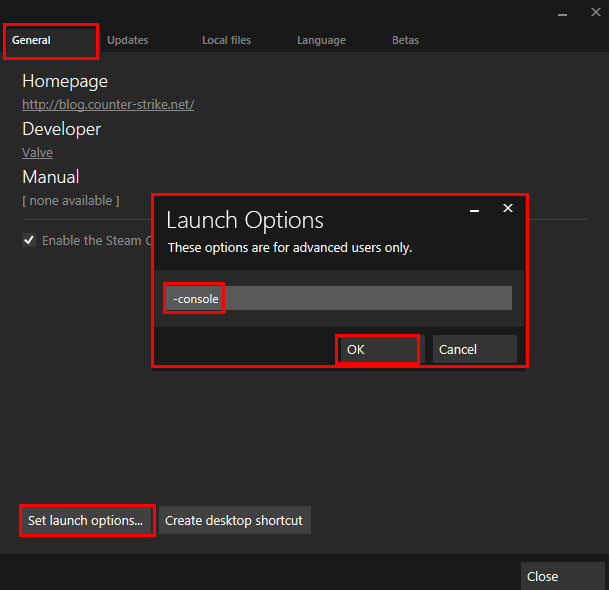Image resolution: width=609 pixels, height=590 pixels.
Task: Open the blog.counter-strike.net homepage link
Action: (x=108, y=104)
